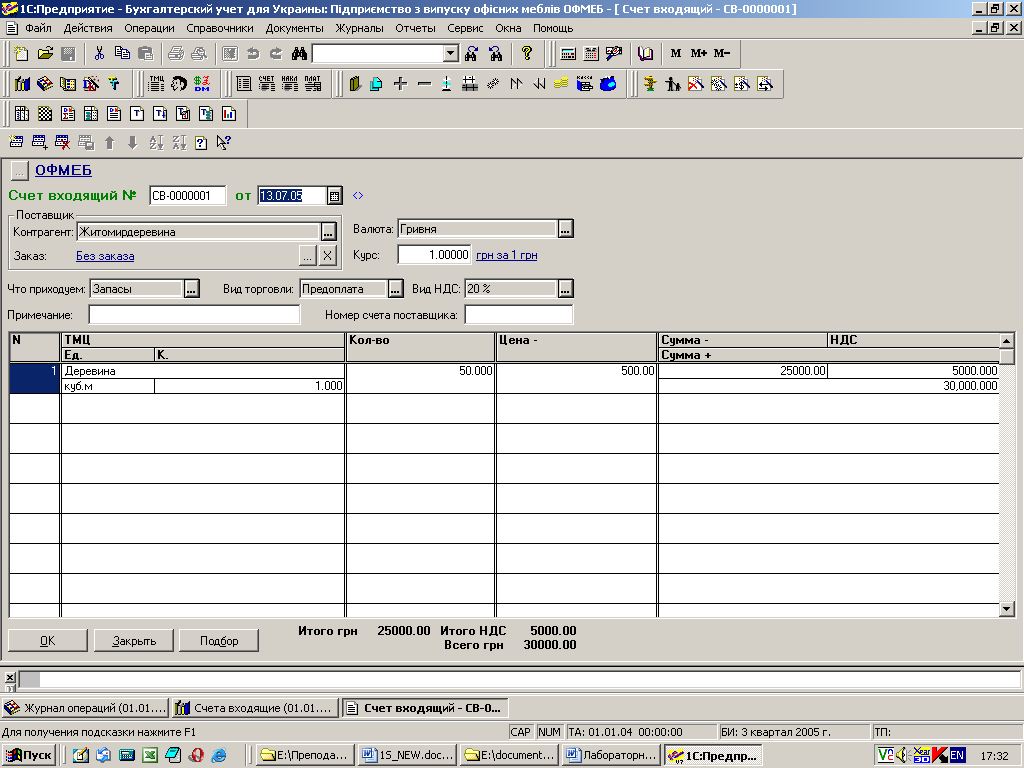Viewport: 1024px width, 768px height.
Task: Click the Подбор button
Action: pyautogui.click(x=219, y=641)
